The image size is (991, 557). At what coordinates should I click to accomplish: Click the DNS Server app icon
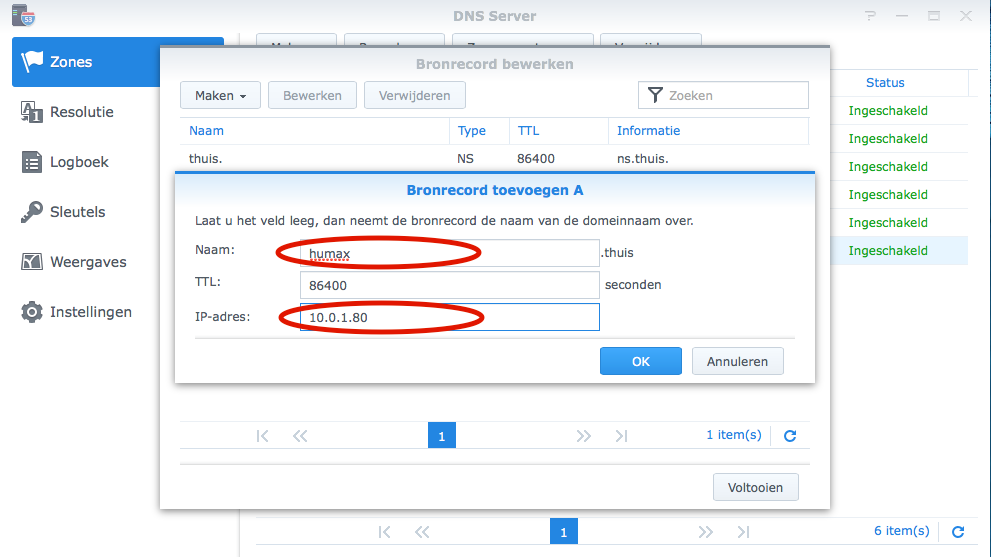(23, 16)
